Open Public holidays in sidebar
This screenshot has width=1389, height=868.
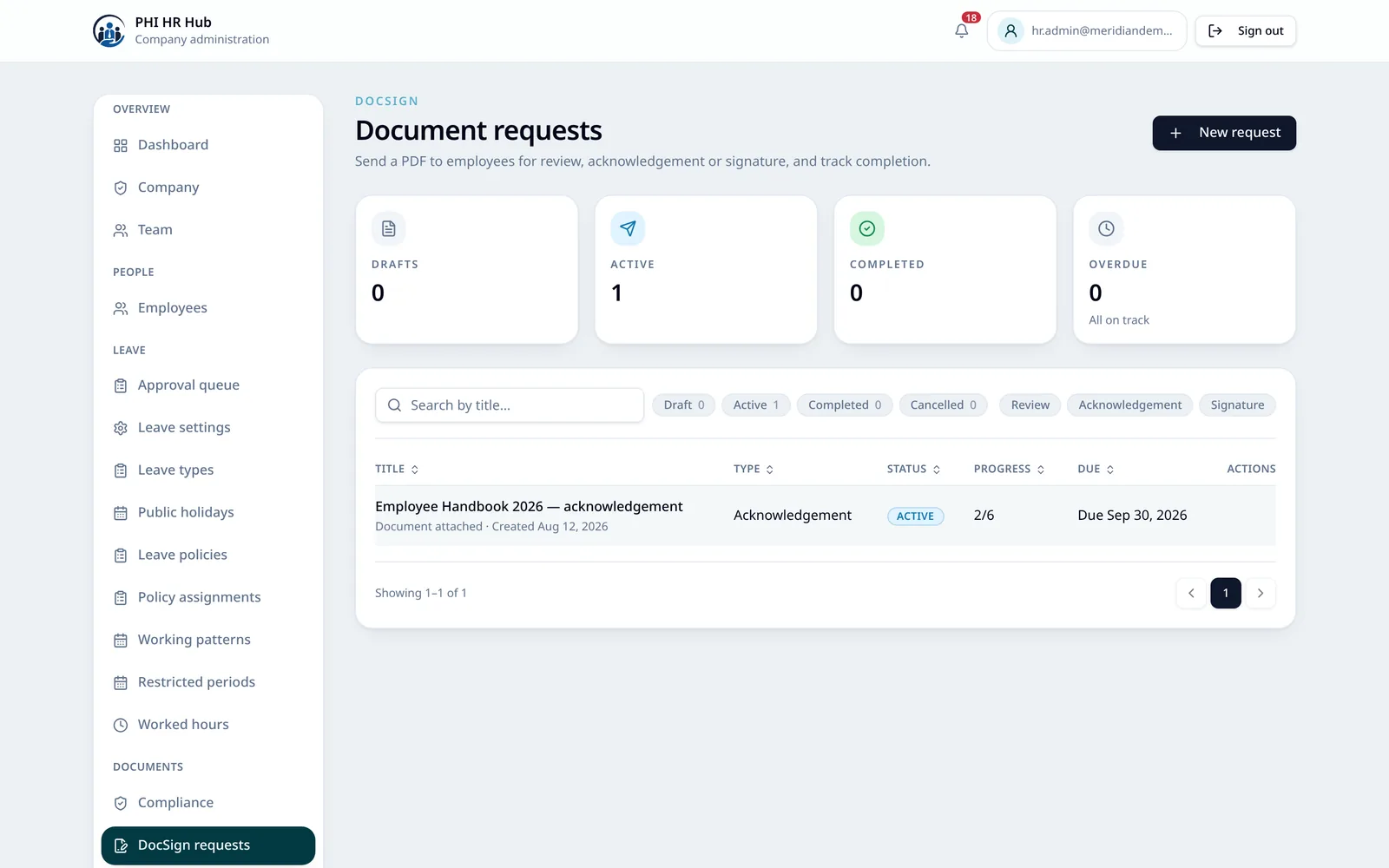pyautogui.click(x=208, y=513)
